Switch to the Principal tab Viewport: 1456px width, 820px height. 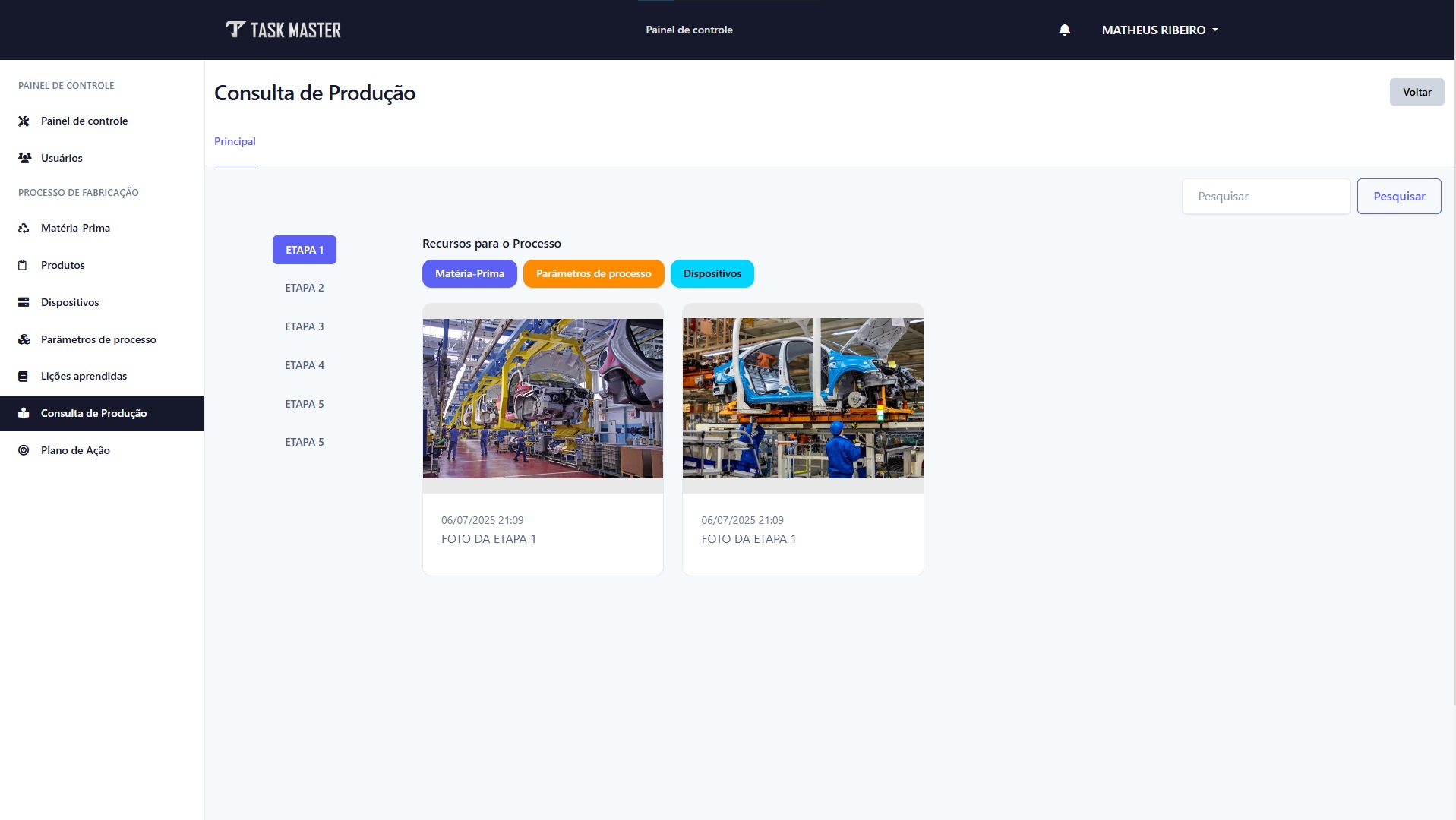click(x=234, y=141)
